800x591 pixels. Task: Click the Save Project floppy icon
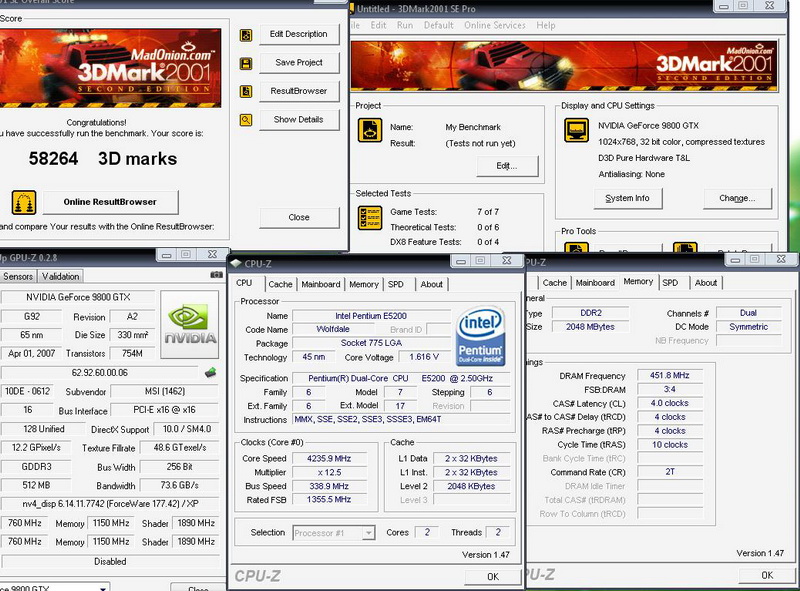coord(246,63)
